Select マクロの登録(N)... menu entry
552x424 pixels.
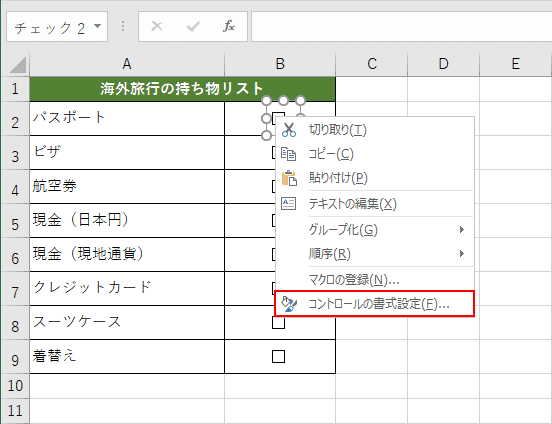point(375,280)
